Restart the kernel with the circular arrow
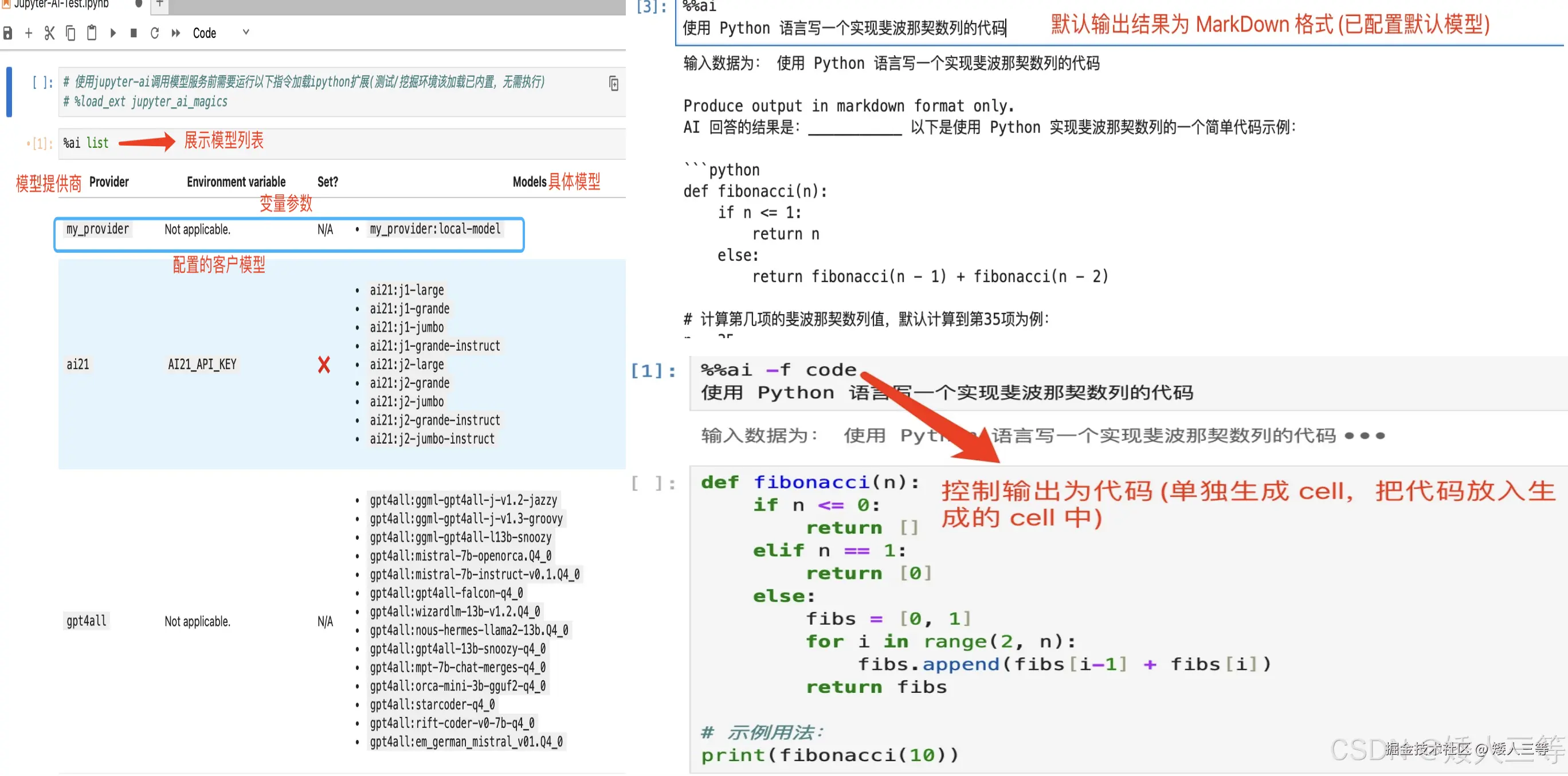 155,33
